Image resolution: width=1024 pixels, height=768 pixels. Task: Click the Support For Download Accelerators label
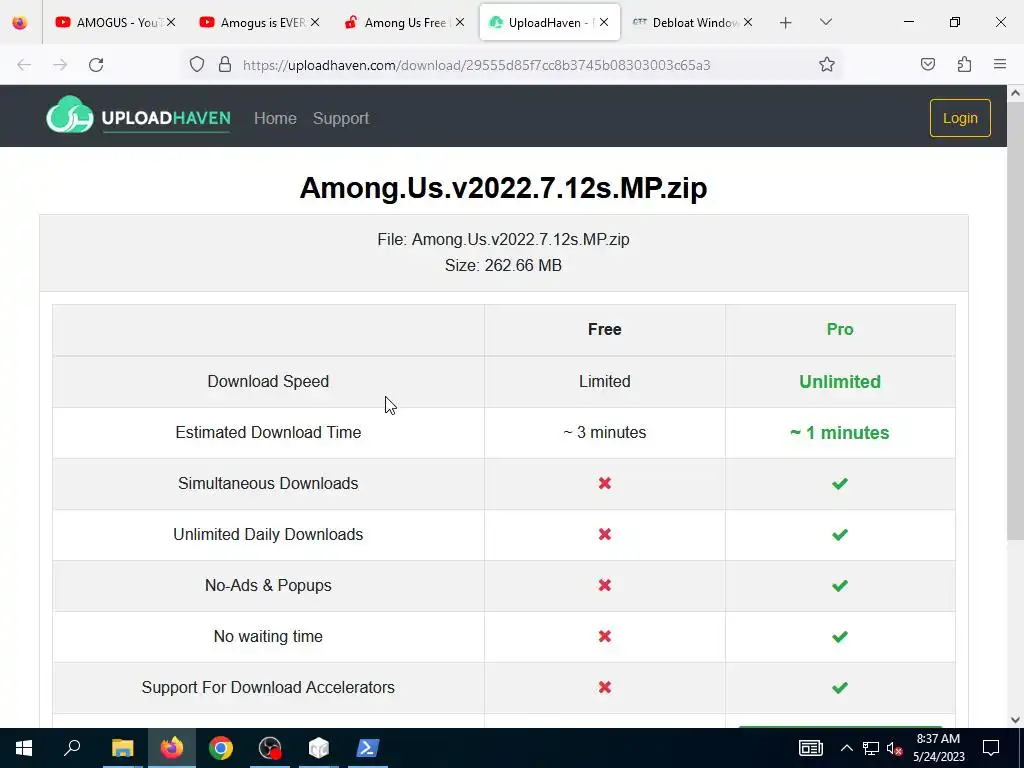[x=268, y=687]
